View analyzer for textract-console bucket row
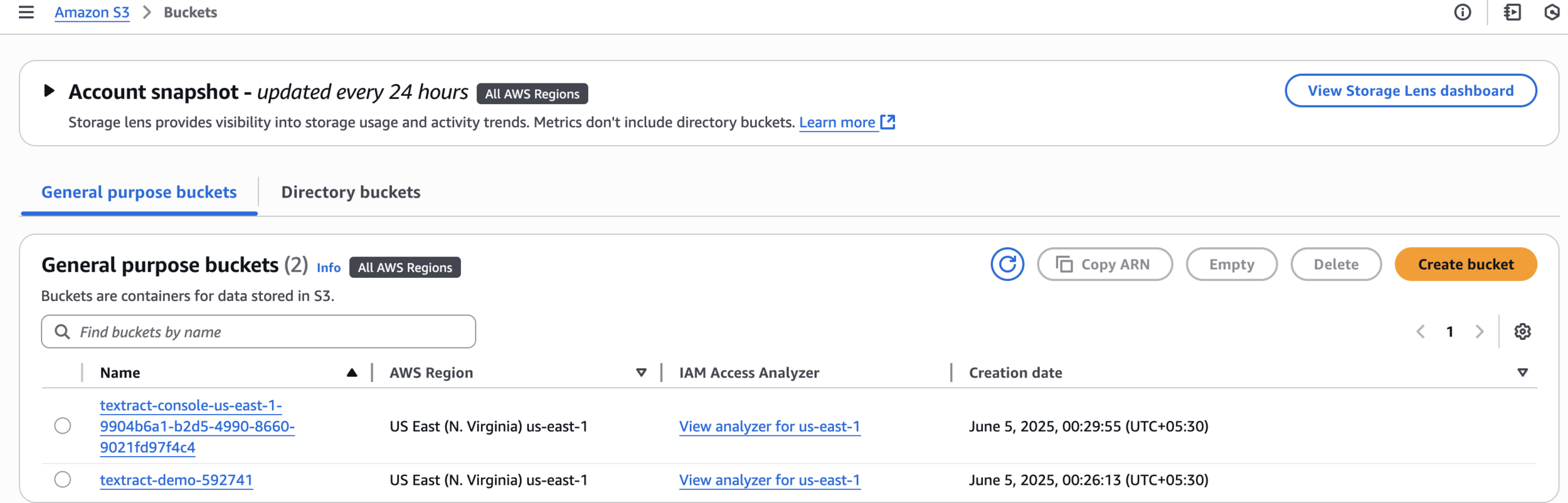Image resolution: width=1568 pixels, height=503 pixels. click(x=770, y=426)
